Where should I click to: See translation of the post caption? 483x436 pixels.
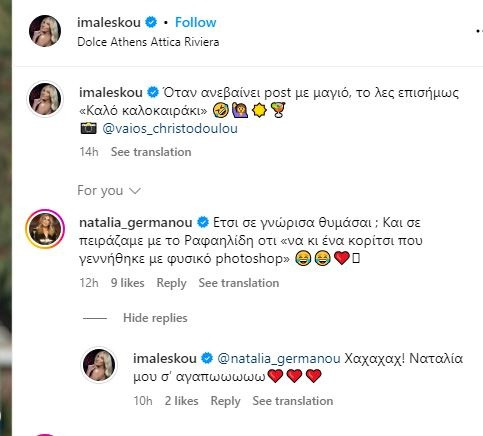click(x=151, y=152)
